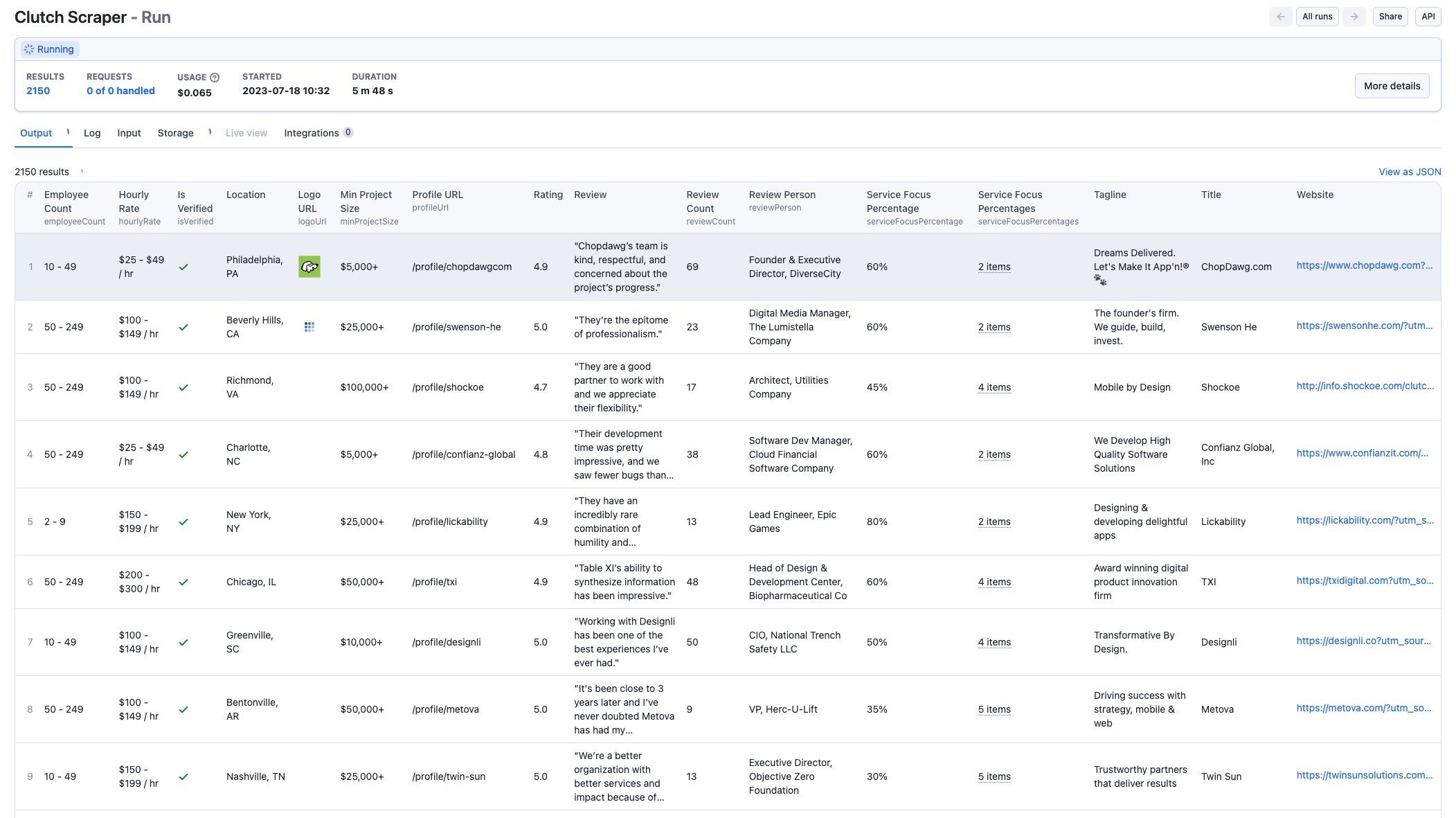Open the Storage tab

click(x=175, y=133)
